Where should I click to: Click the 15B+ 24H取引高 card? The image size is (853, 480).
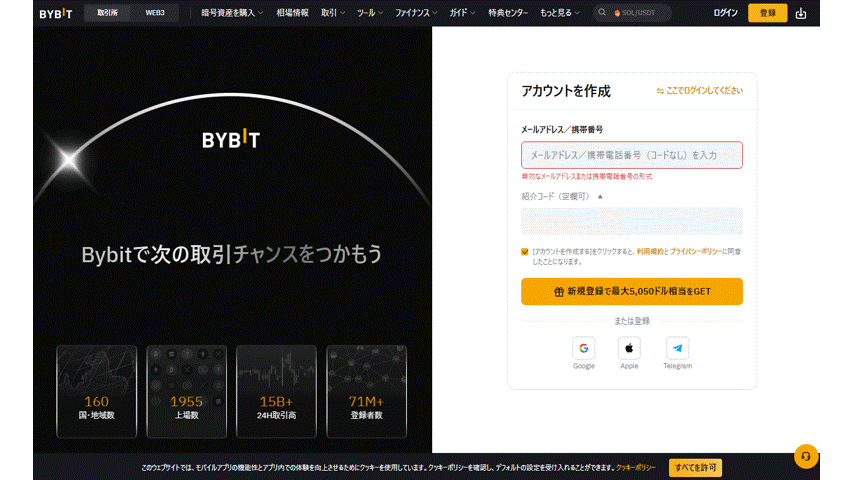(276, 391)
